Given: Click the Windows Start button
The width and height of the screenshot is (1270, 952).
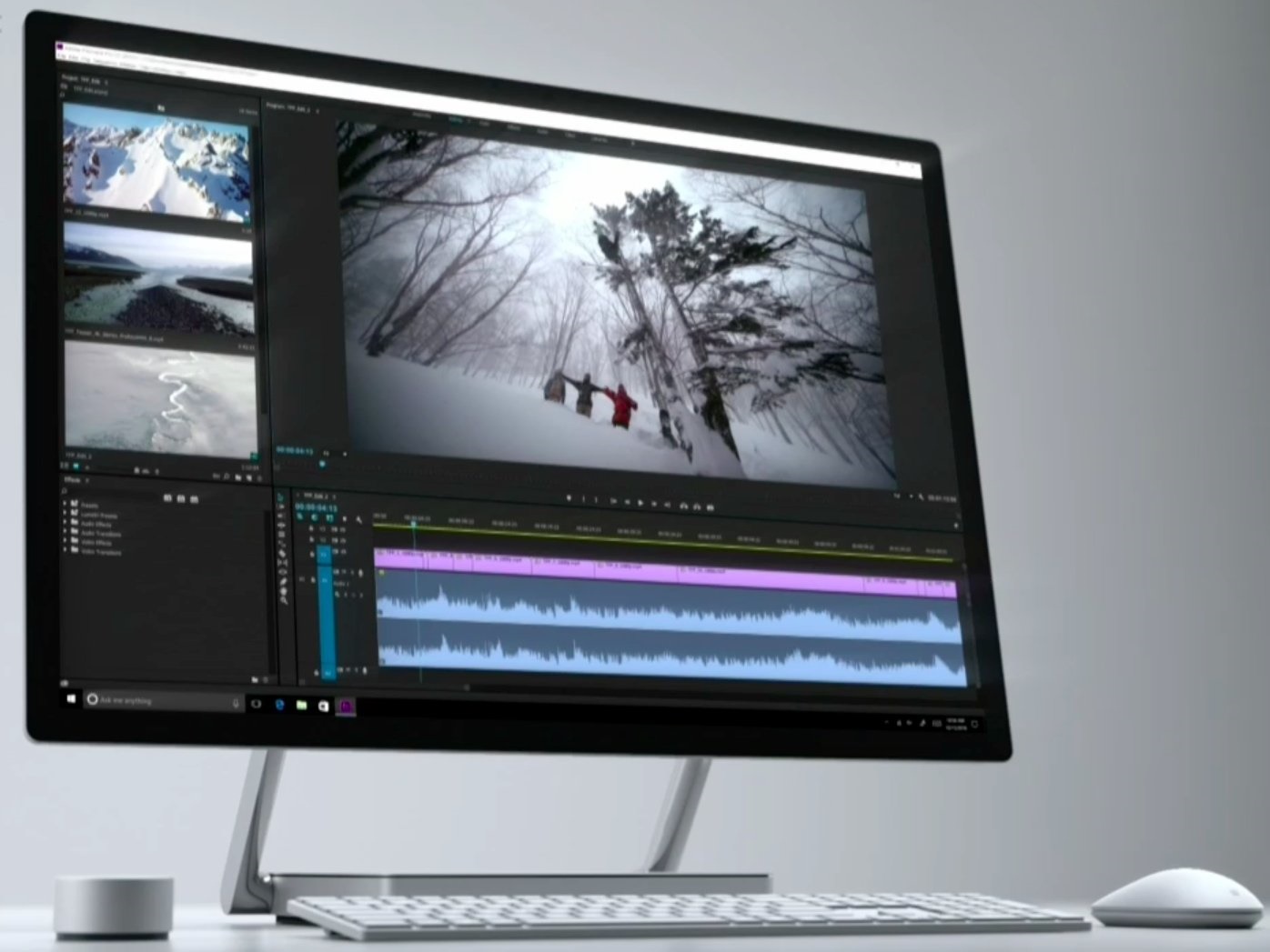Looking at the screenshot, I should coord(71,699).
